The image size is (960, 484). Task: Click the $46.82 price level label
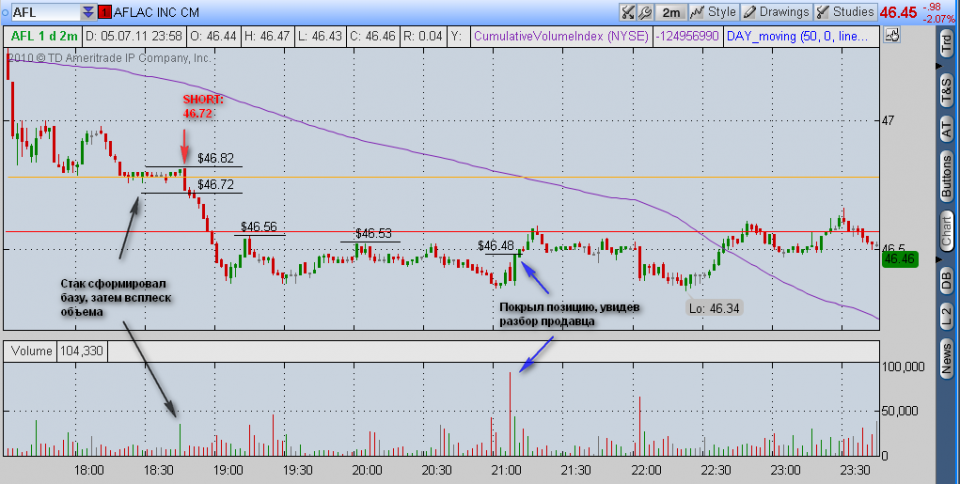click(216, 158)
